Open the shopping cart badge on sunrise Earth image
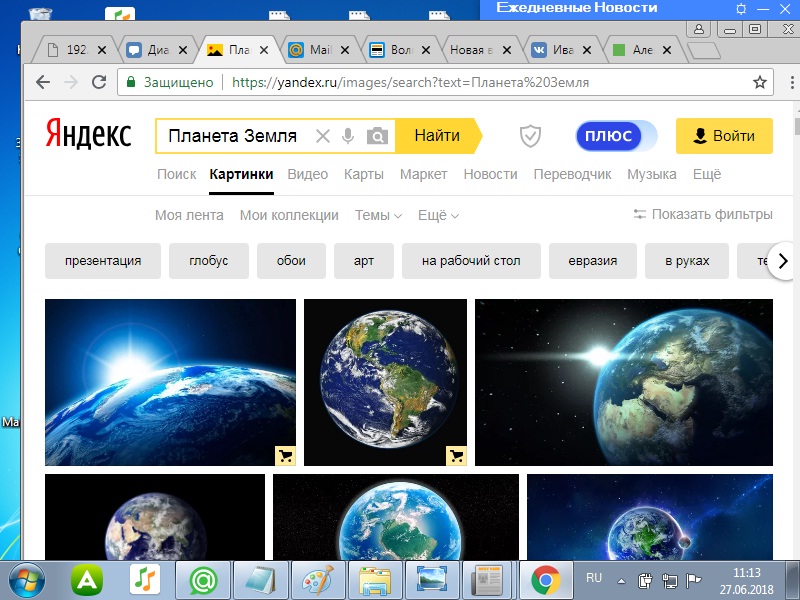 click(286, 456)
